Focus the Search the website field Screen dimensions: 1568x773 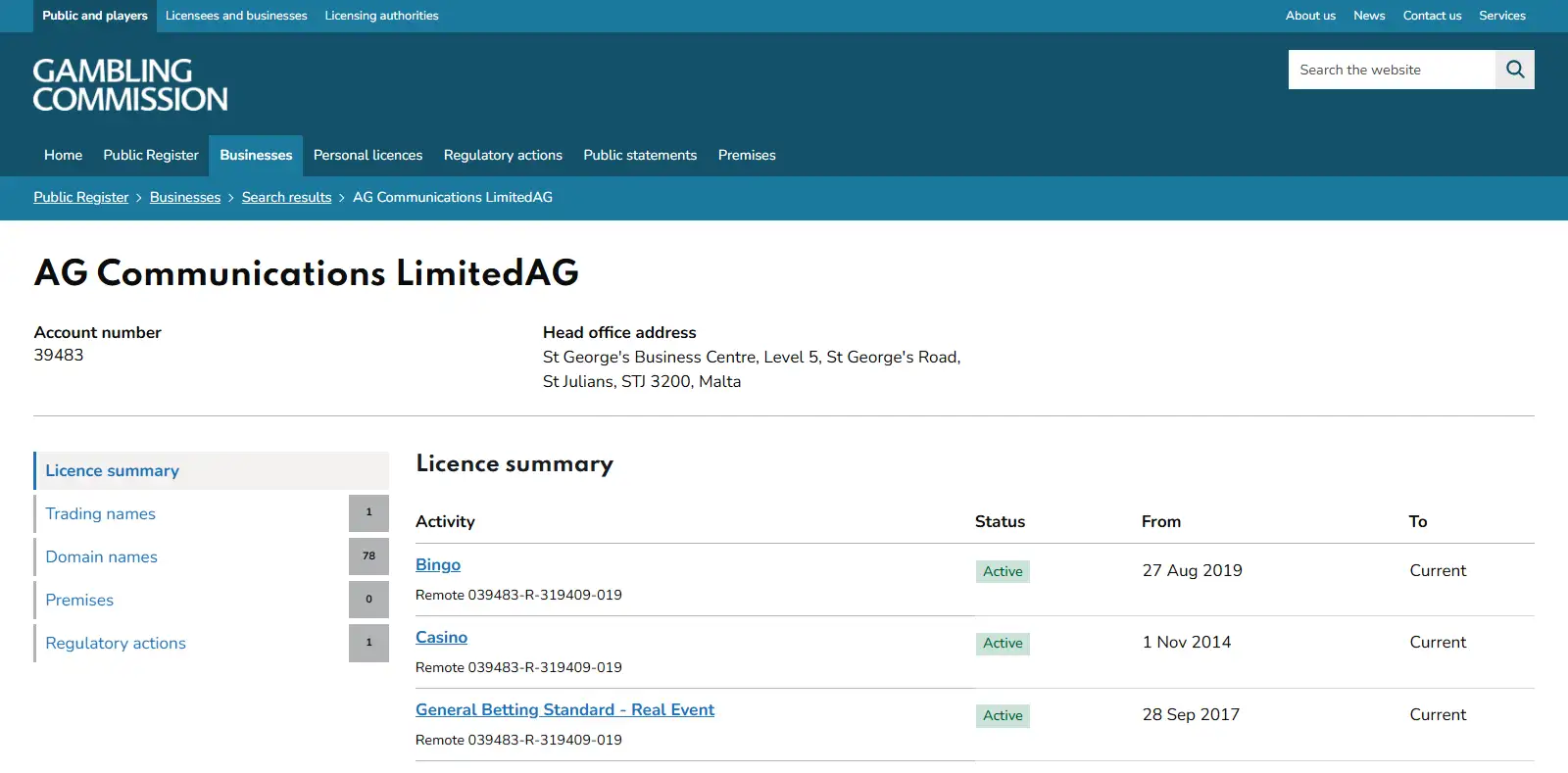click(1392, 70)
